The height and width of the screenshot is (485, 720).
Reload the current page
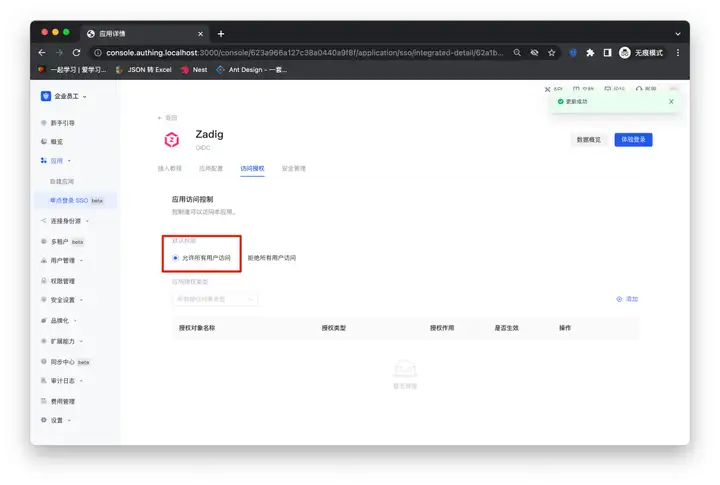[x=76, y=53]
